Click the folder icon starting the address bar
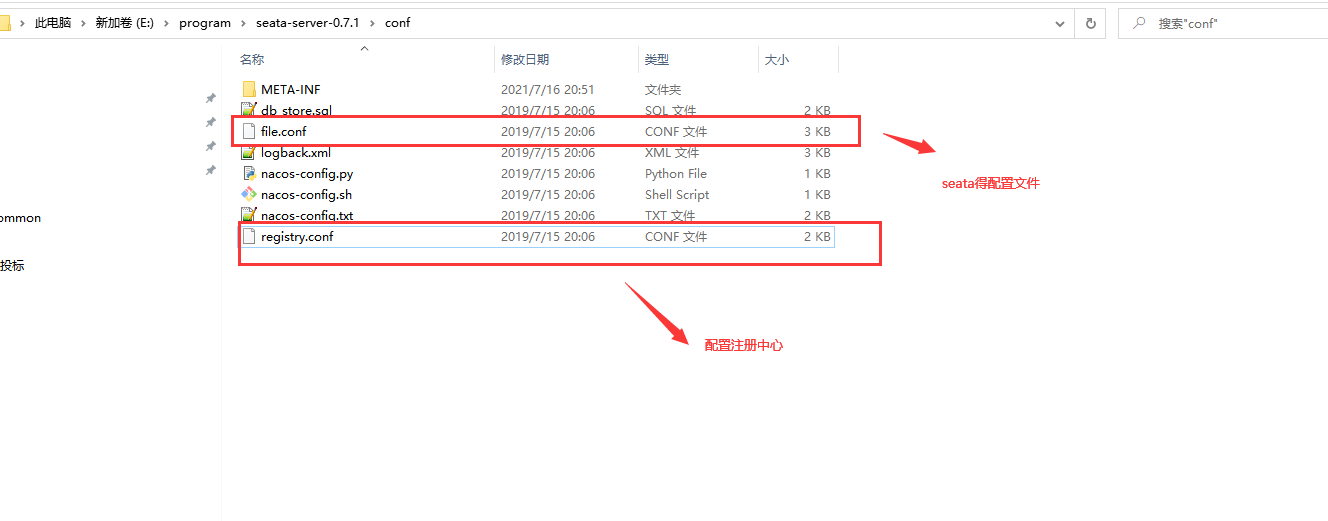Viewport: 1328px width, 521px height. click(4, 23)
